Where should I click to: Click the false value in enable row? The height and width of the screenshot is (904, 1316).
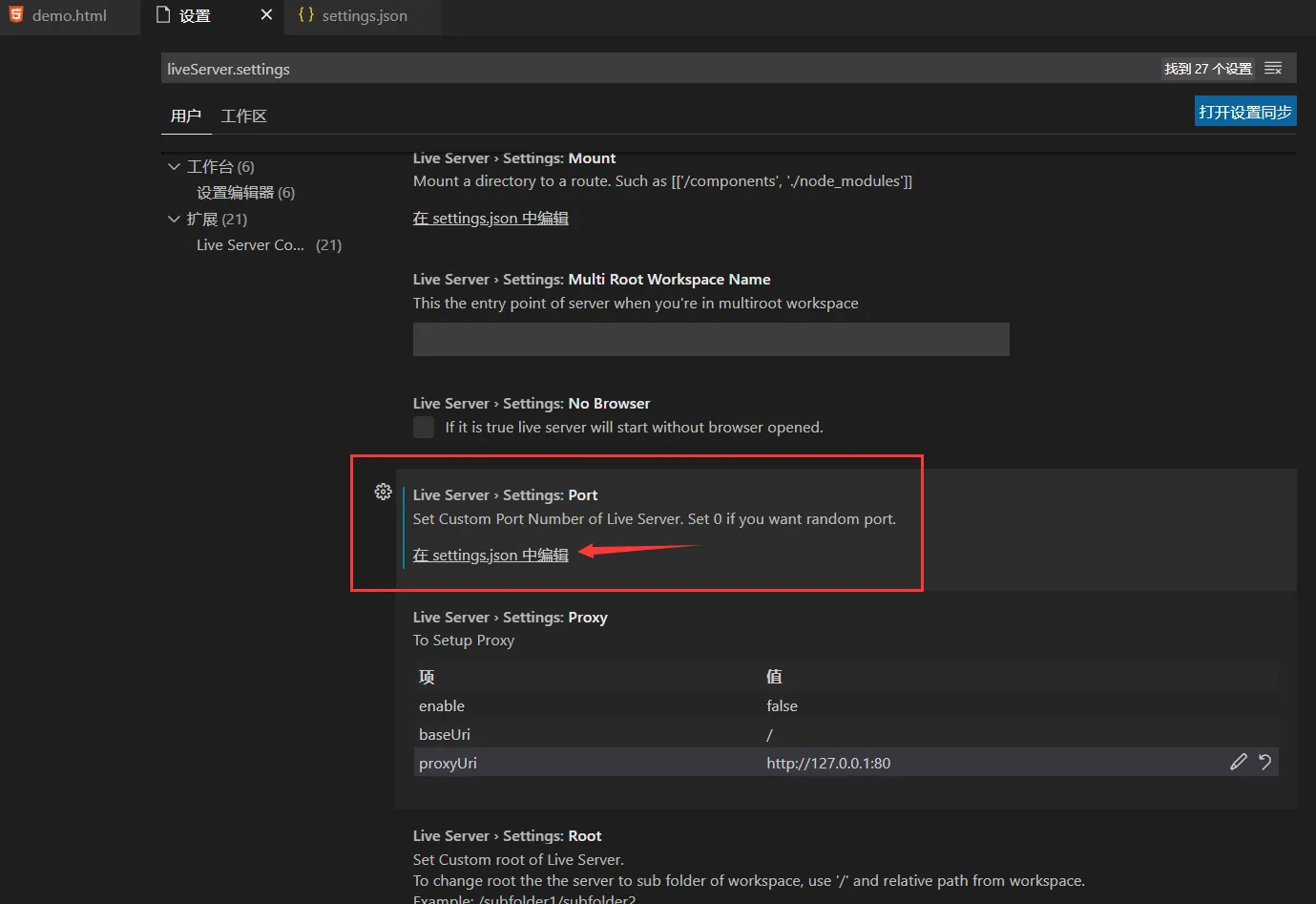782,705
